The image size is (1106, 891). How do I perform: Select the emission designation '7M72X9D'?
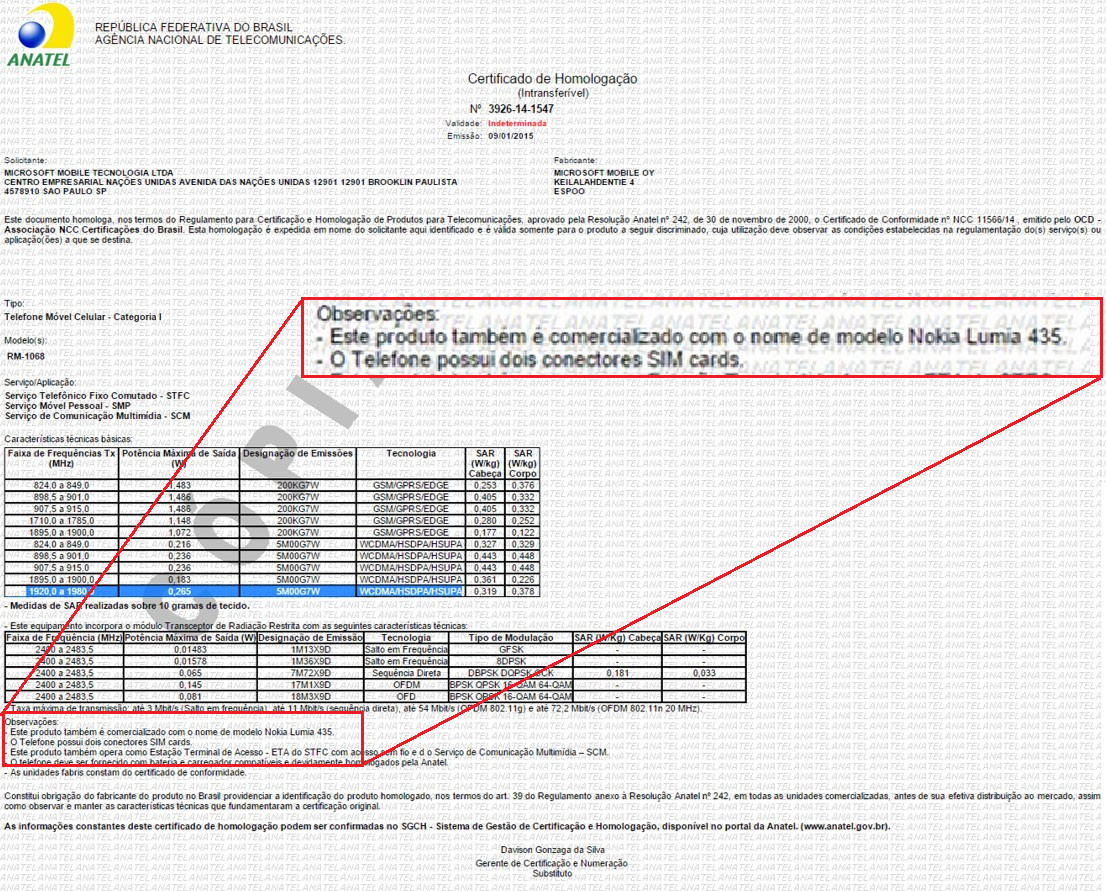[x=310, y=673]
